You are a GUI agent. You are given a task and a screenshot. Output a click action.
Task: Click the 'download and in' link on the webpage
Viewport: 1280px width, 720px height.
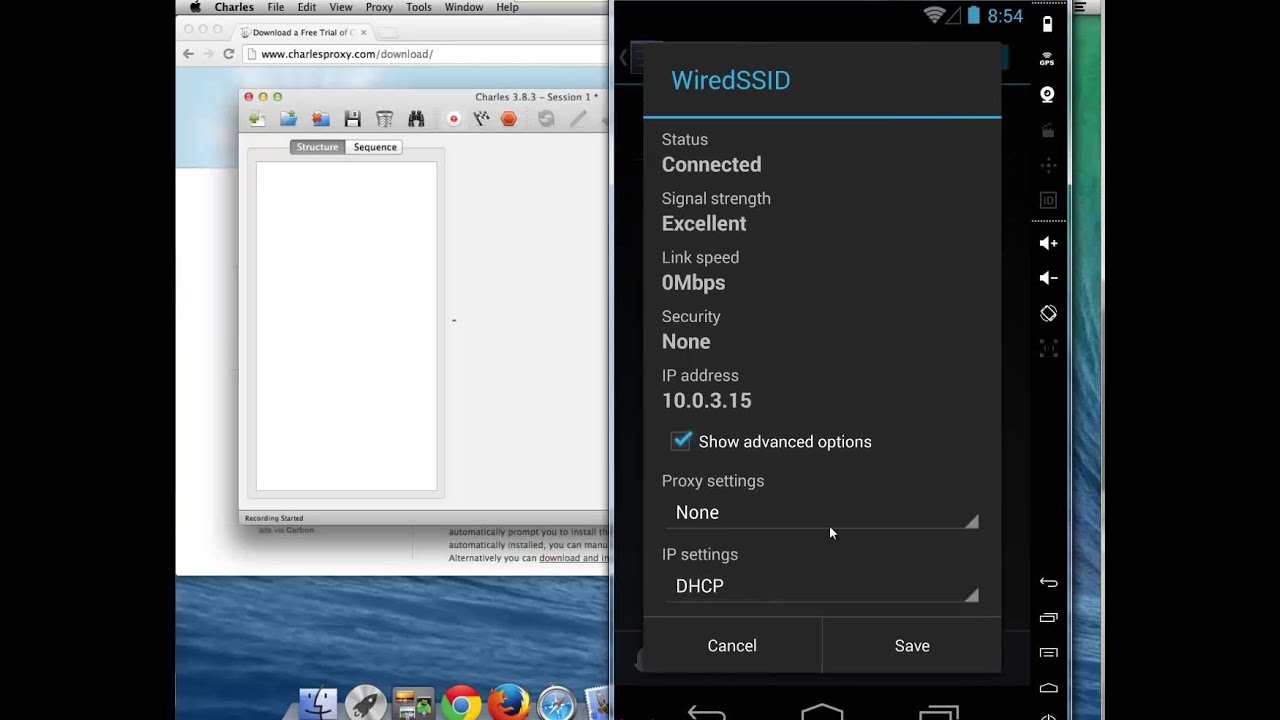pos(573,558)
